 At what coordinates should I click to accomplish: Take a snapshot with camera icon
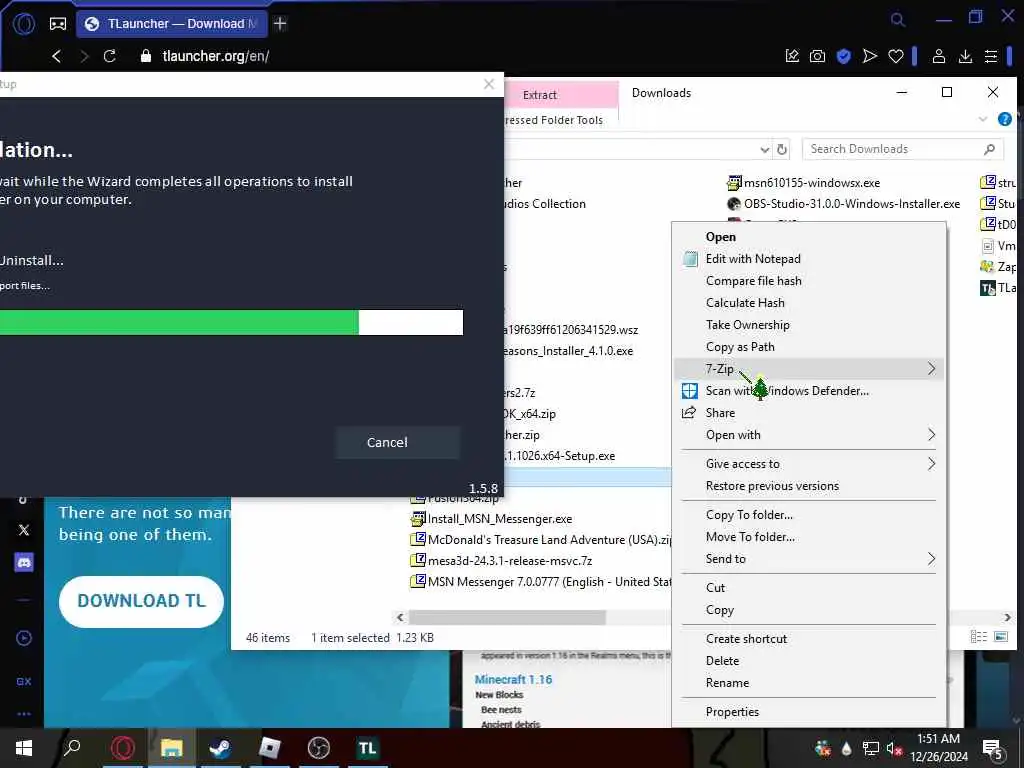pos(818,56)
